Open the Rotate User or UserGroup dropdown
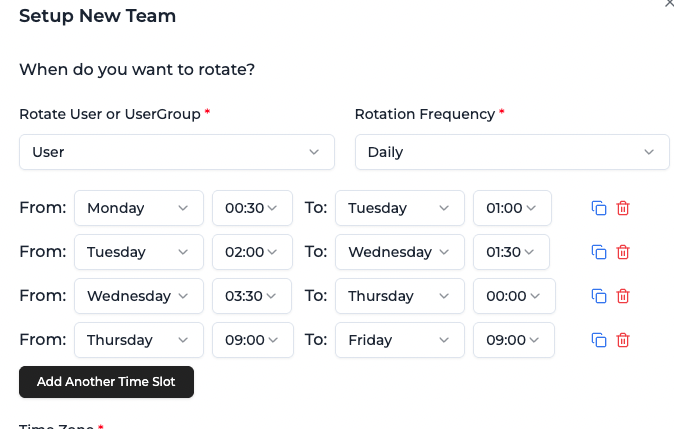This screenshot has width=674, height=429. pos(176,152)
